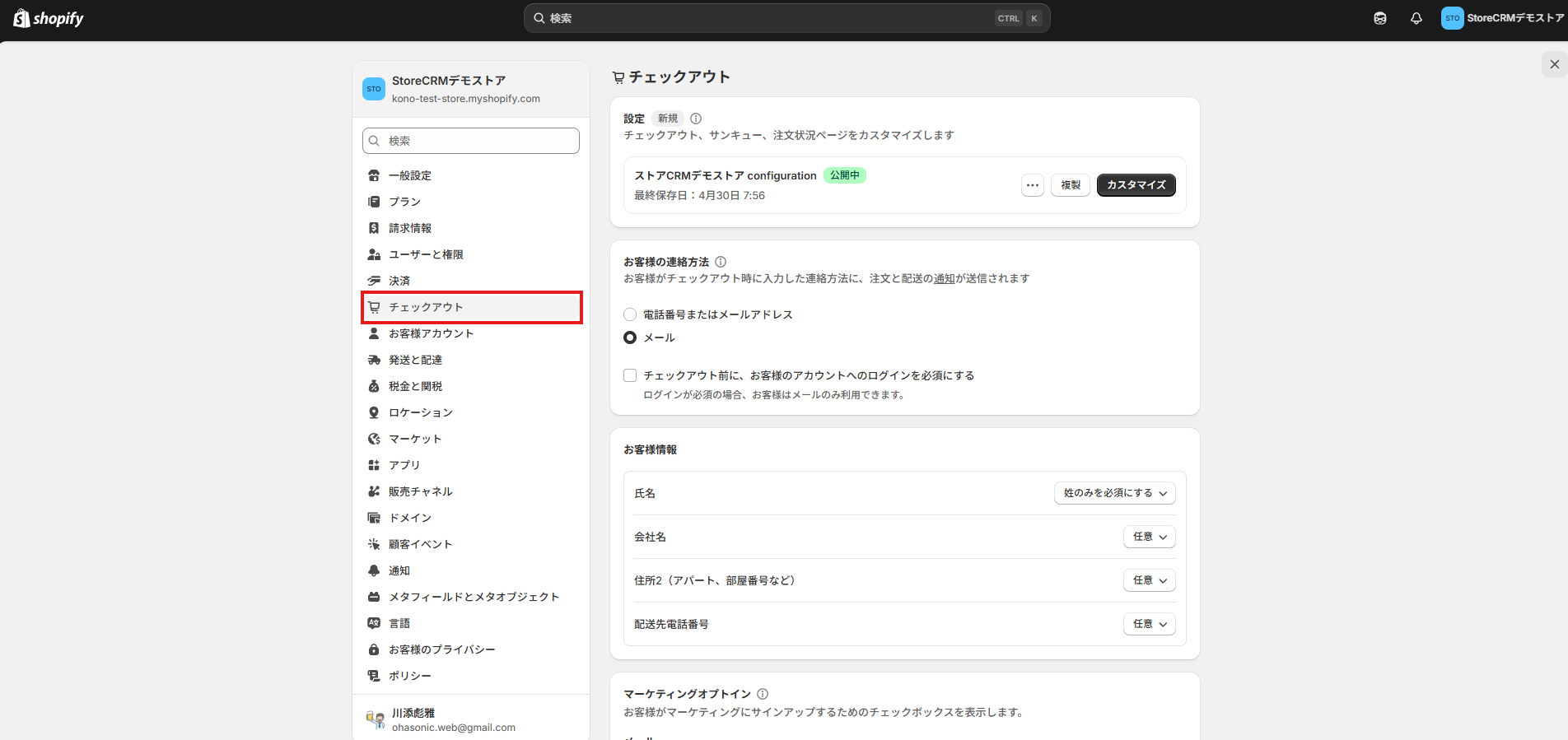Click the カスタマイズ button
This screenshot has height=740, width=1568.
point(1136,185)
